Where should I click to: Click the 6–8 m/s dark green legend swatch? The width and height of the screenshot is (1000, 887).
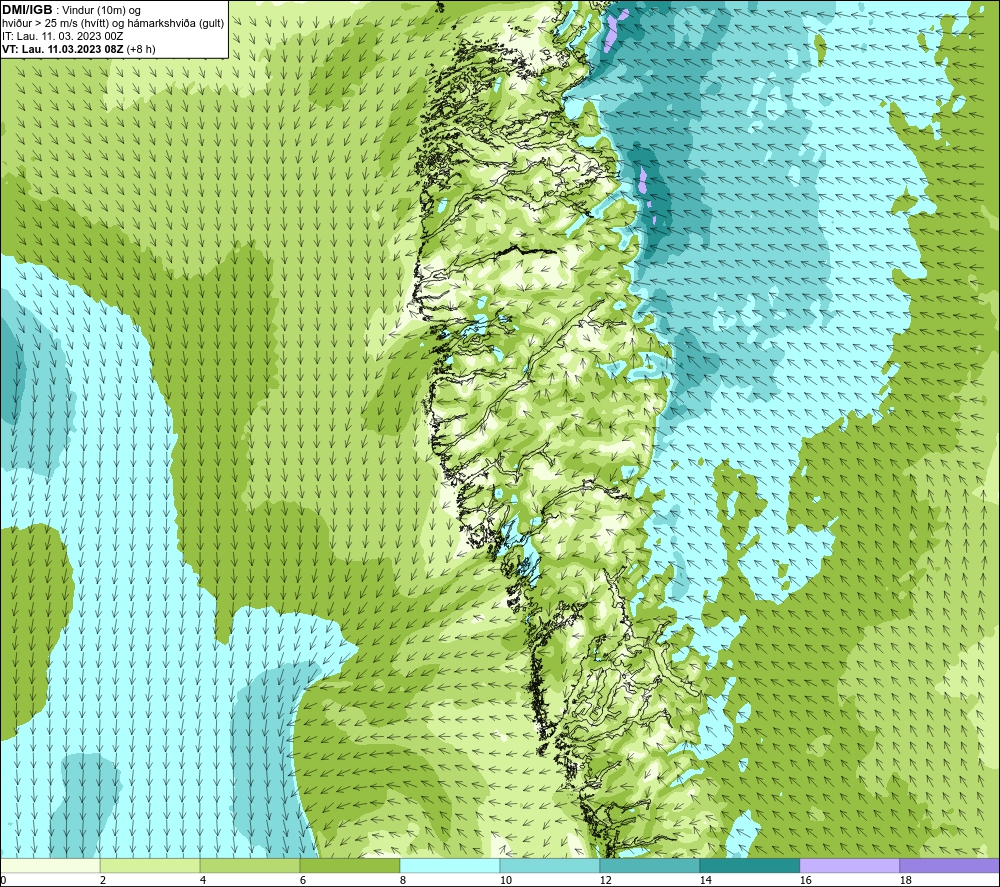349,865
